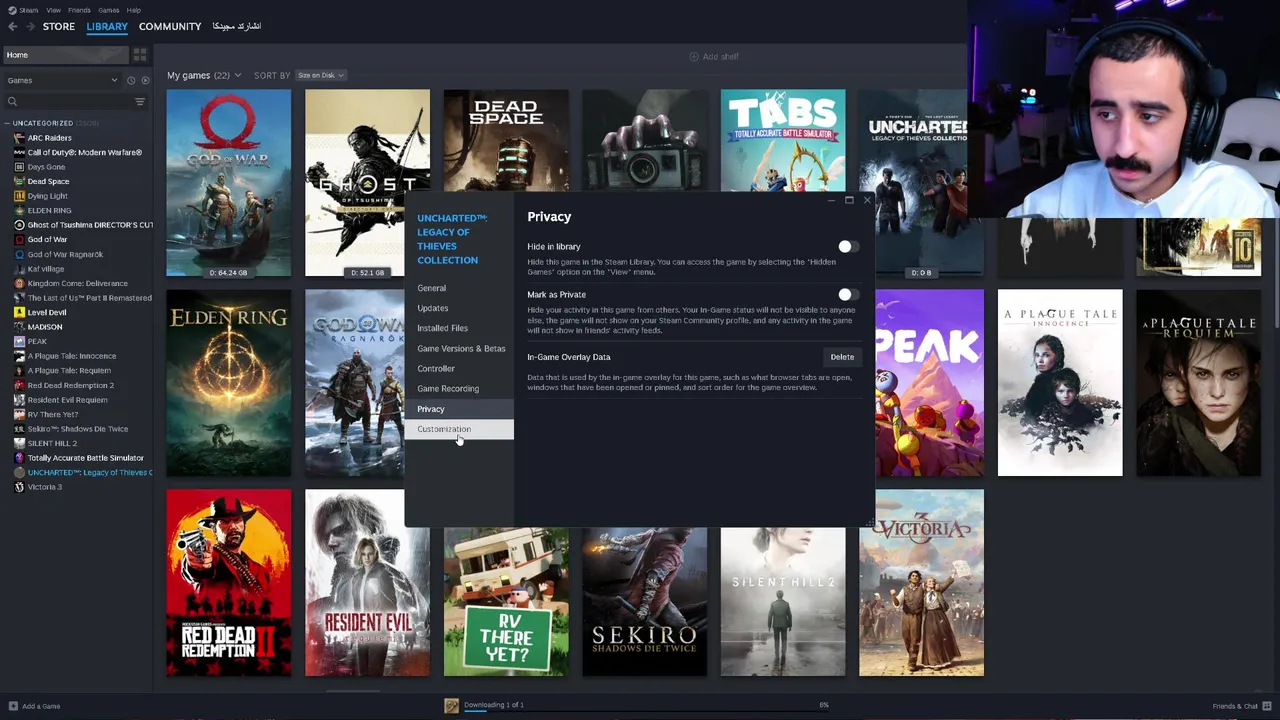Click the ready-to-play filter icon
Image resolution: width=1280 pixels, height=720 pixels.
[145, 80]
